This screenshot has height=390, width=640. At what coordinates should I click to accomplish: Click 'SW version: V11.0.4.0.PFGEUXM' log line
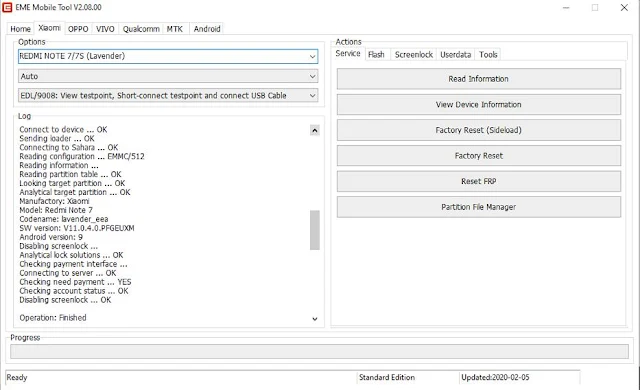coord(77,228)
